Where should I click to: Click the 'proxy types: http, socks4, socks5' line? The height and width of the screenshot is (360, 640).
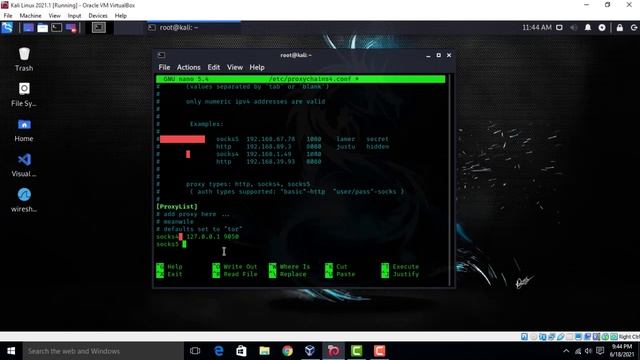[248, 184]
